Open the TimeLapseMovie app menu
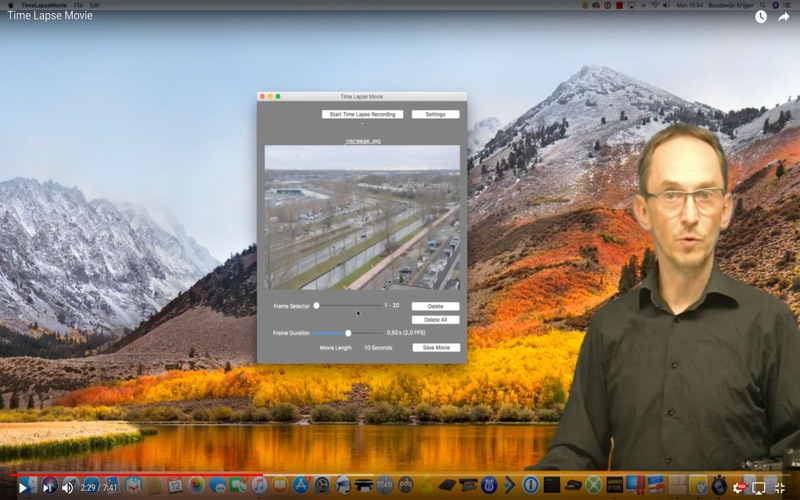Image resolution: width=800 pixels, height=500 pixels. tap(44, 5)
